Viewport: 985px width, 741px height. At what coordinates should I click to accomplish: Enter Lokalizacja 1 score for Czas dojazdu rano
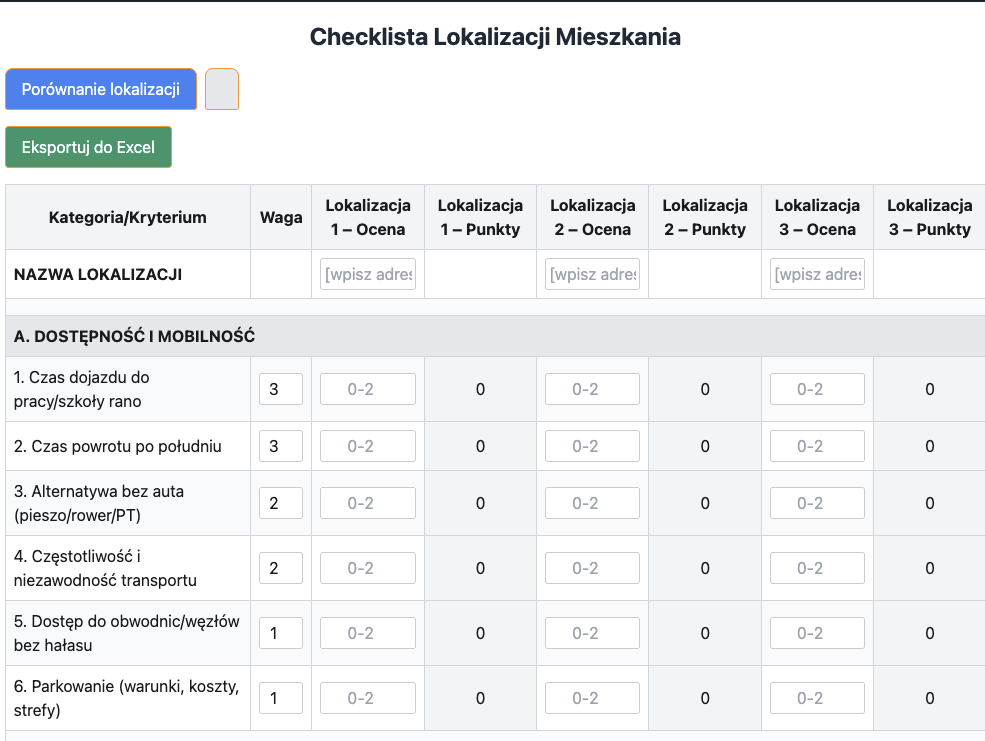(x=368, y=389)
